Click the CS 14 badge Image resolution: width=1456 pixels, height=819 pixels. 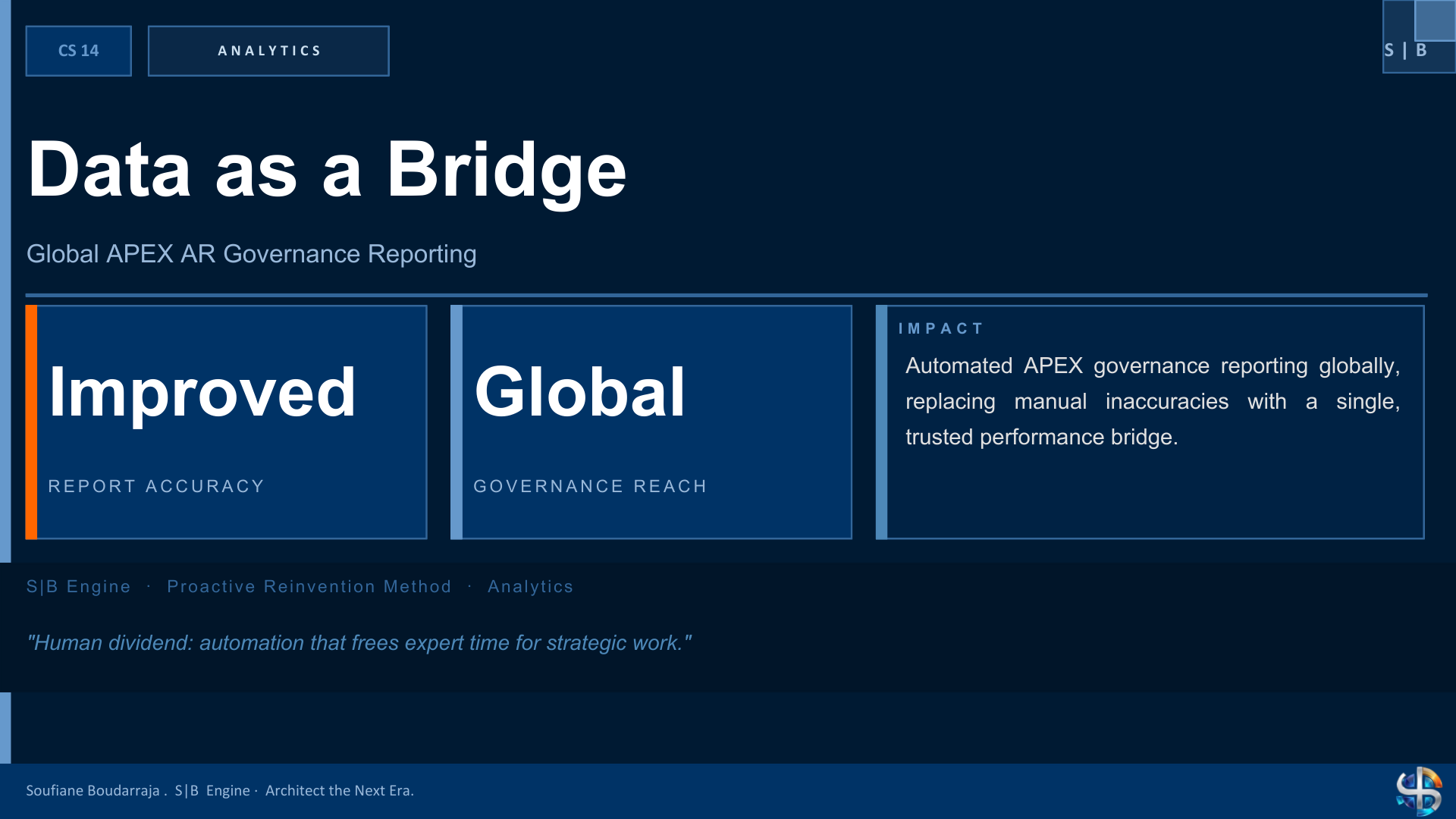[78, 51]
